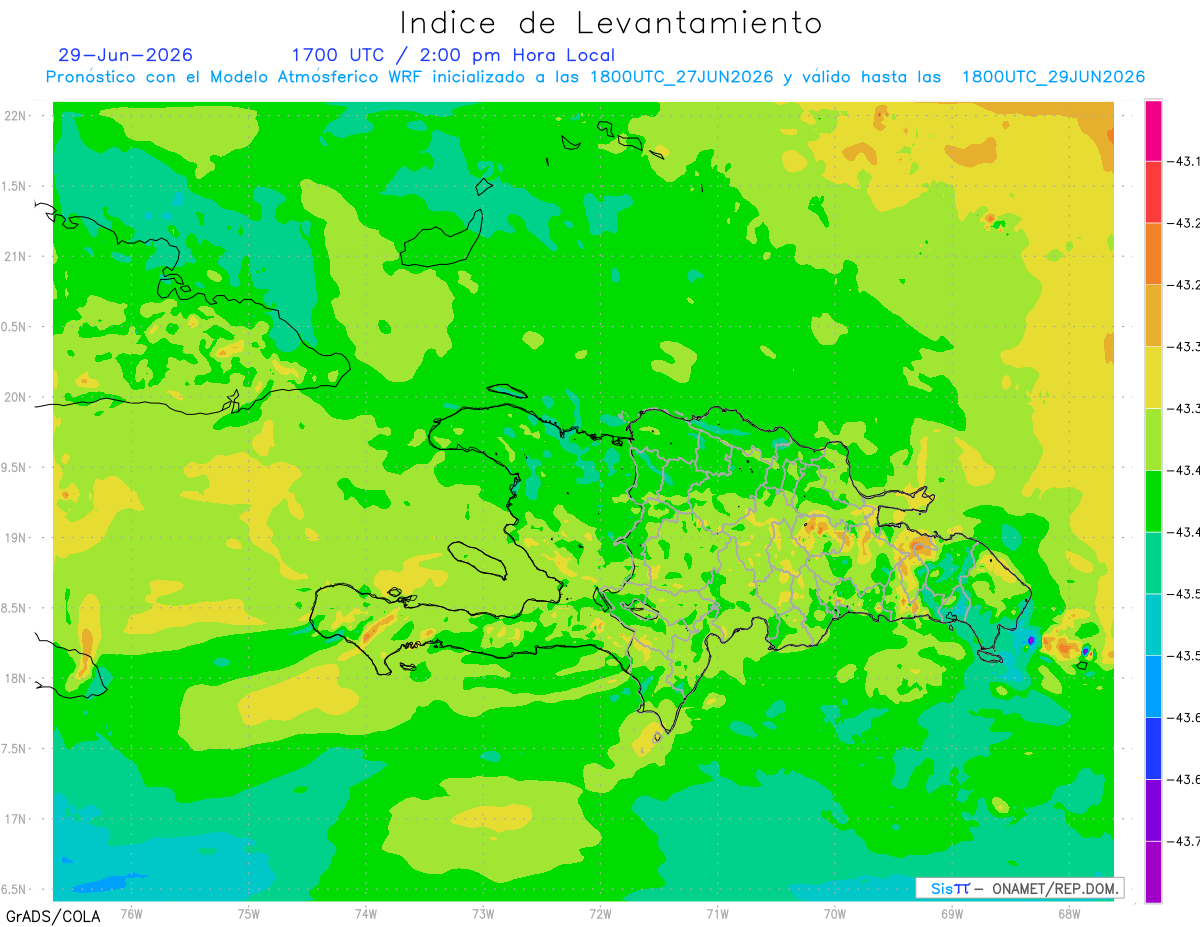The width and height of the screenshot is (1200, 927).
Task: Click the "8.5N" latitude label
Action: coord(15,608)
